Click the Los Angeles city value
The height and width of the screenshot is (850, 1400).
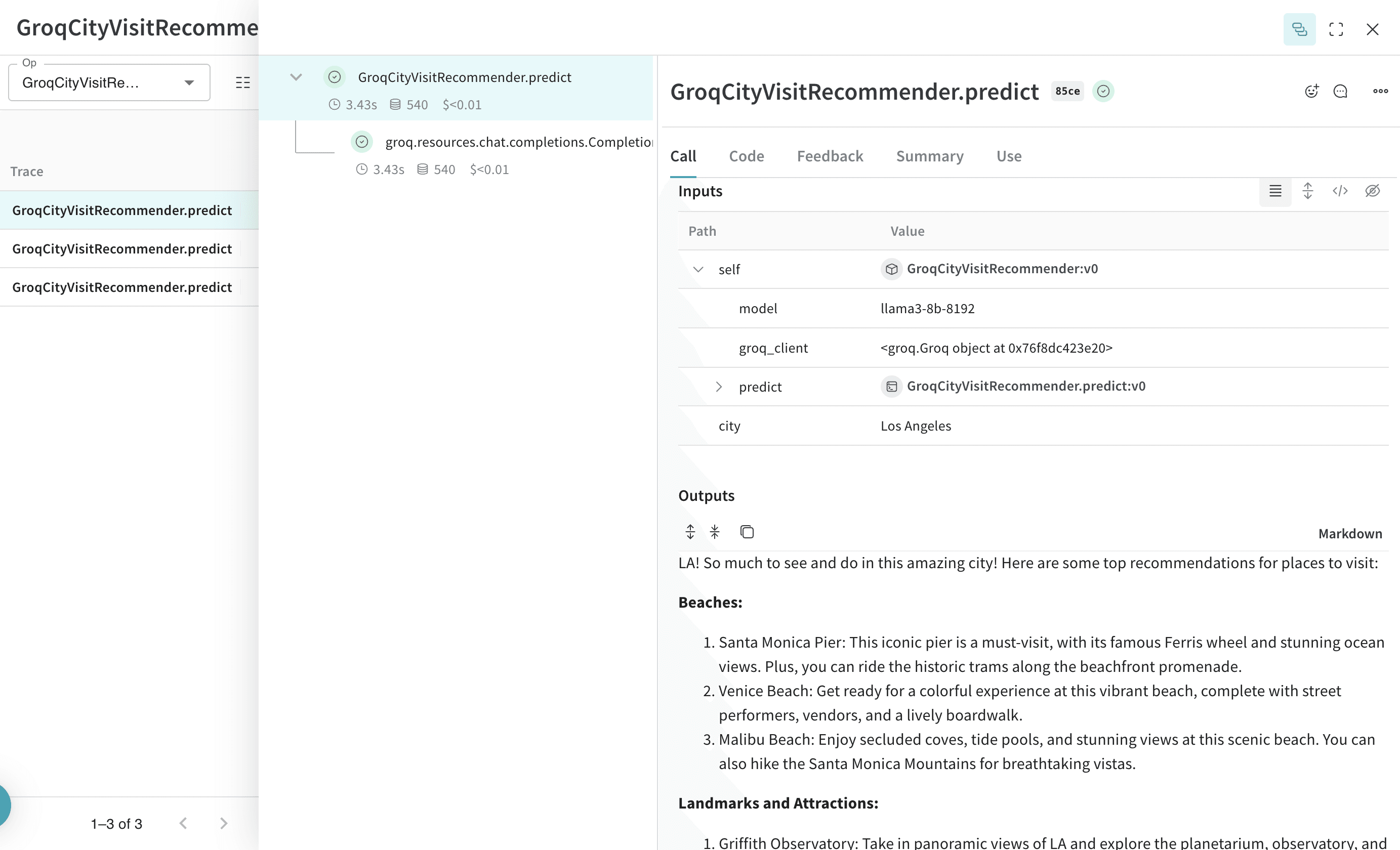point(915,426)
